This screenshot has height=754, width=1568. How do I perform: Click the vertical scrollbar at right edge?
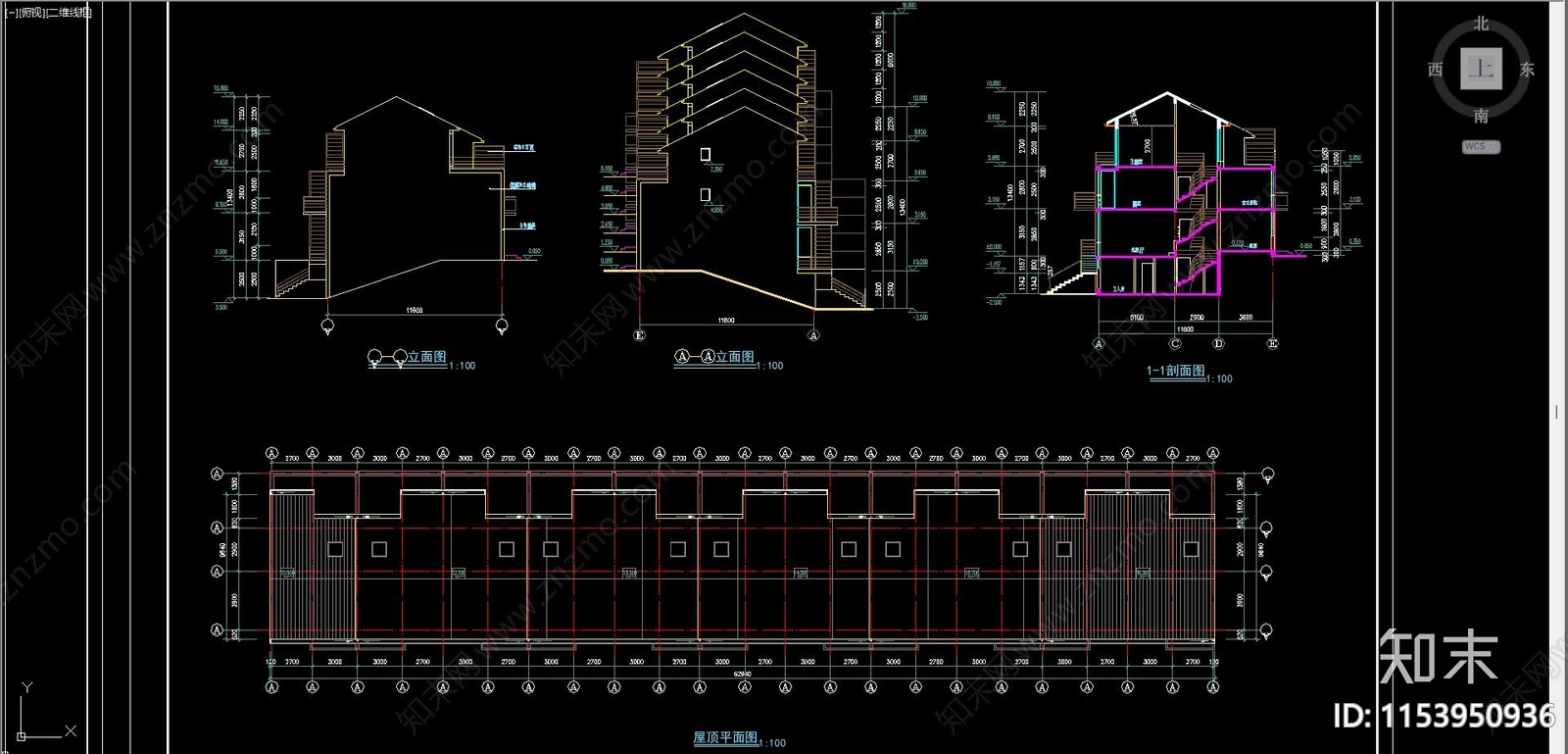(1556, 377)
